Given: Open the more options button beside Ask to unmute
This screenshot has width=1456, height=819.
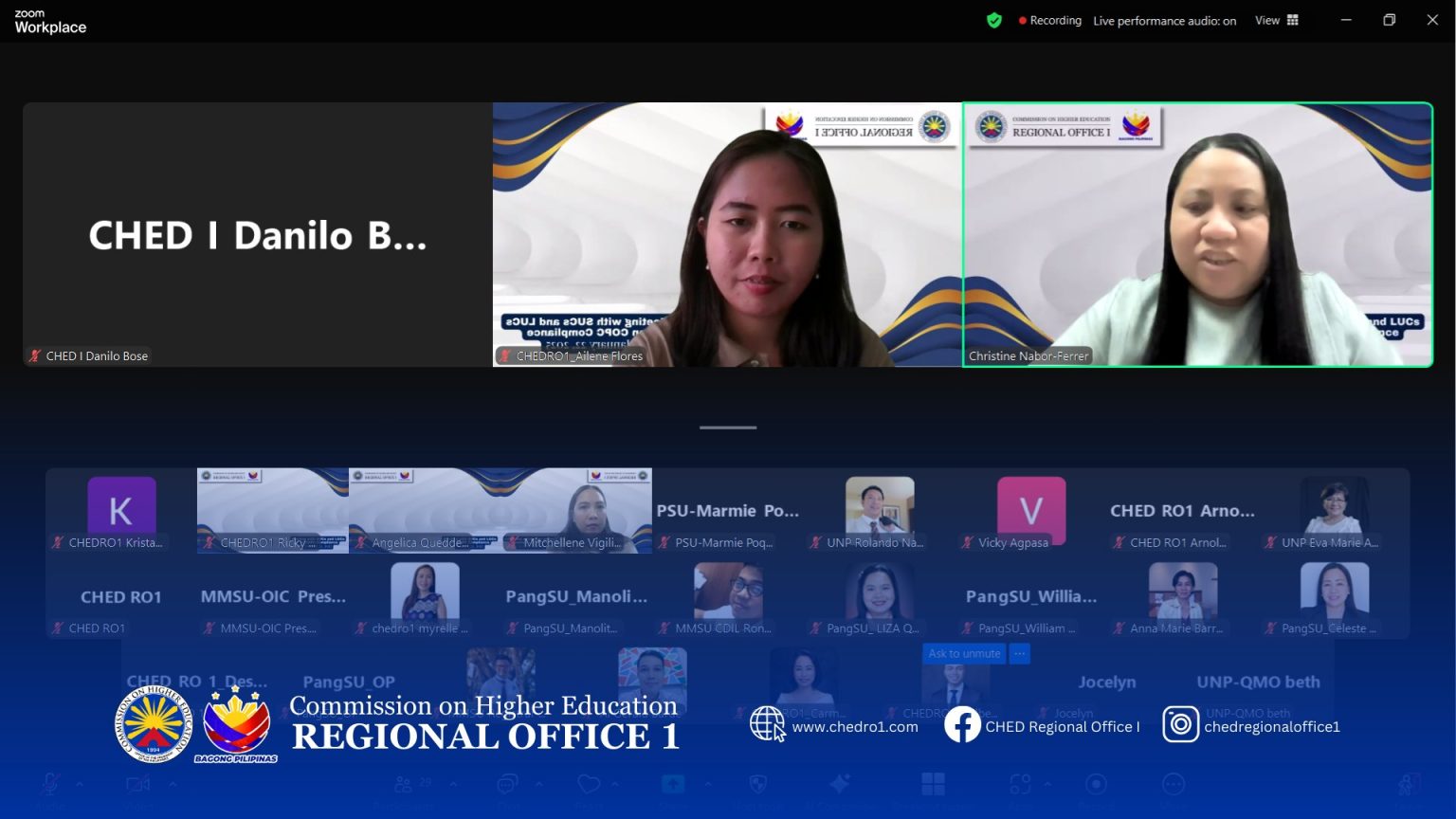Looking at the screenshot, I should pyautogui.click(x=1020, y=653).
